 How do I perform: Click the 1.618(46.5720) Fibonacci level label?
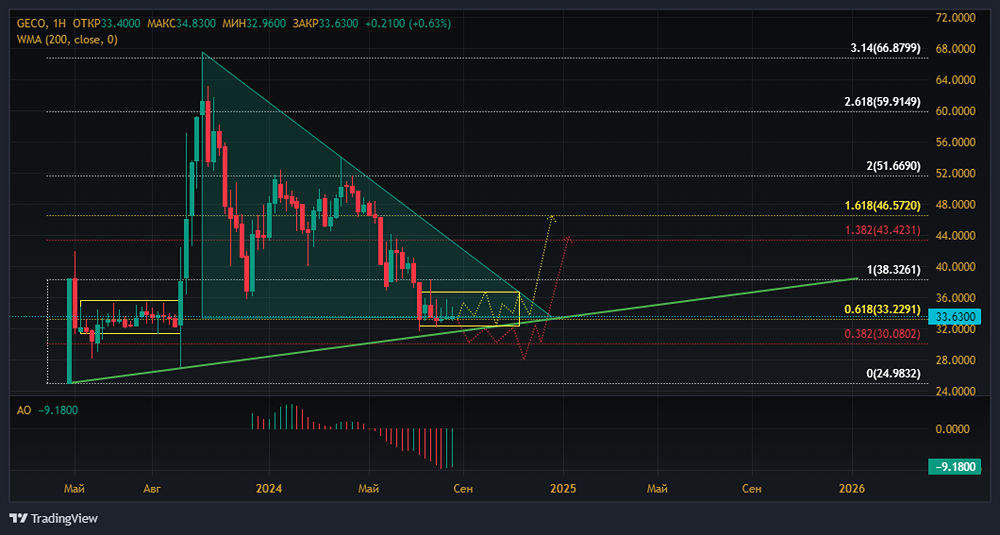pyautogui.click(x=882, y=205)
